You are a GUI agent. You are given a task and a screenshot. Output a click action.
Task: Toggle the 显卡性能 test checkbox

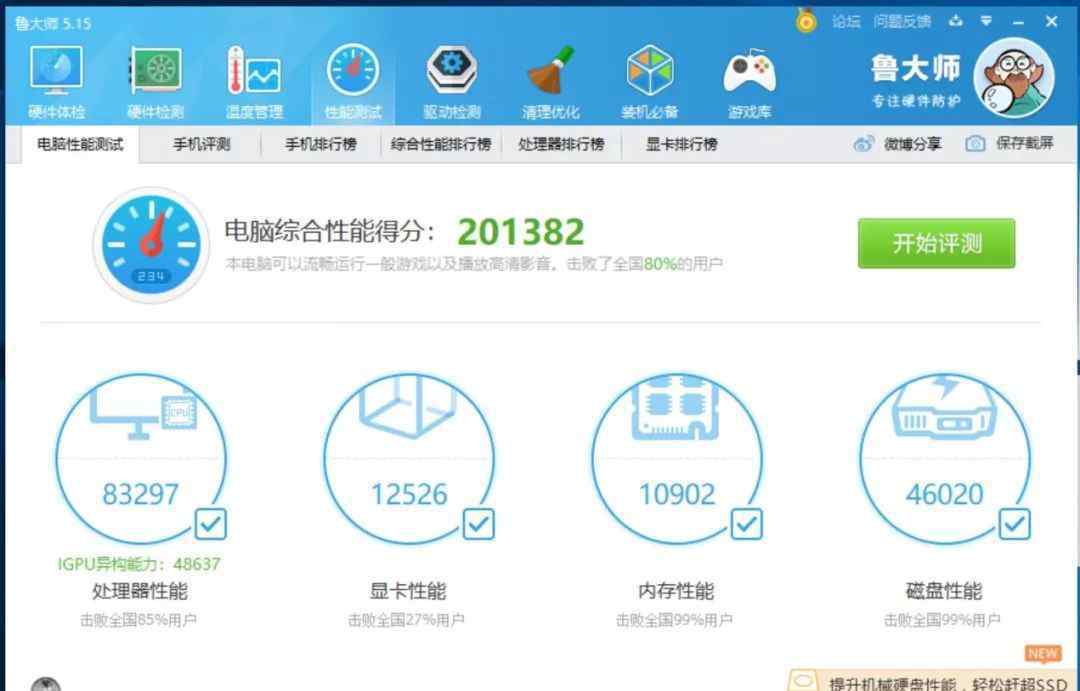[478, 524]
